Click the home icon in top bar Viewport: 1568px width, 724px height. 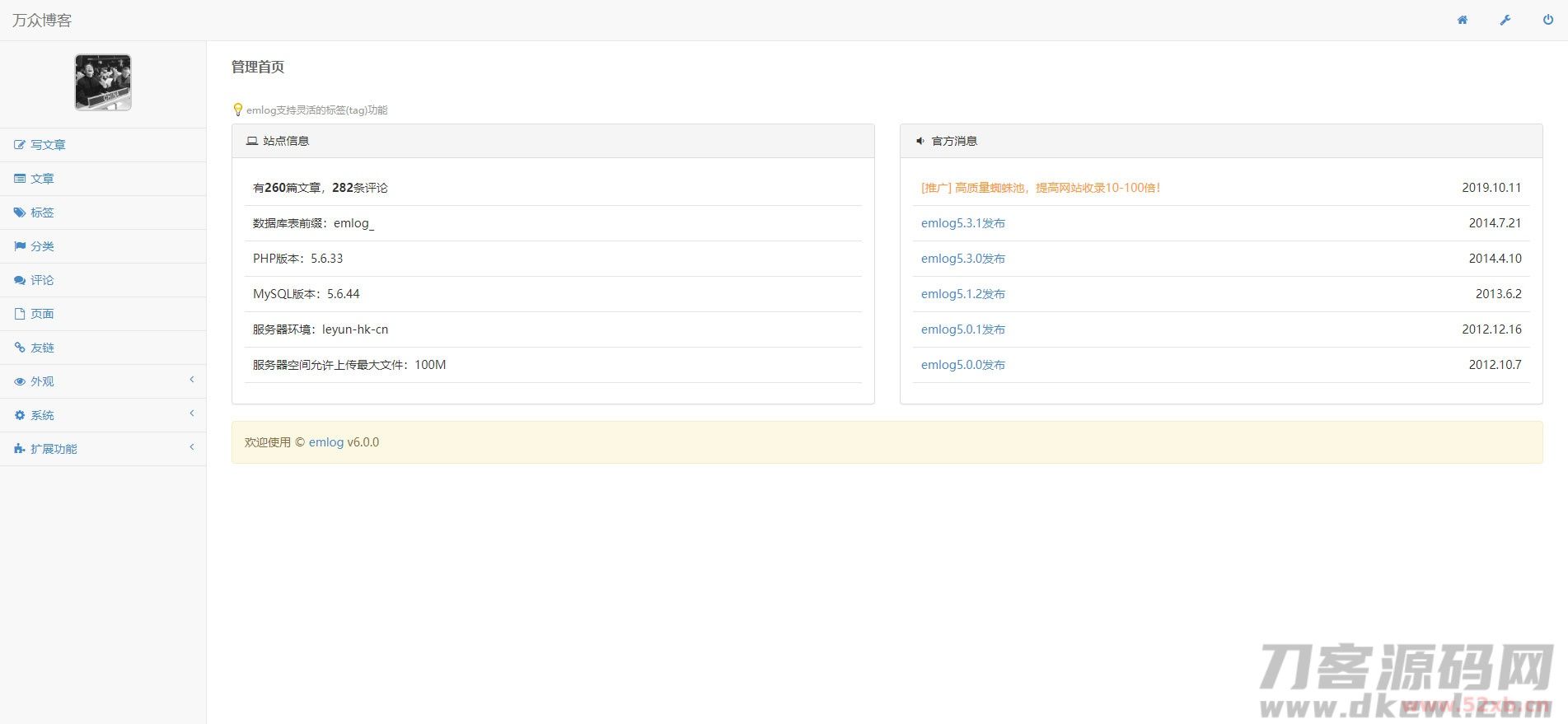tap(1462, 21)
